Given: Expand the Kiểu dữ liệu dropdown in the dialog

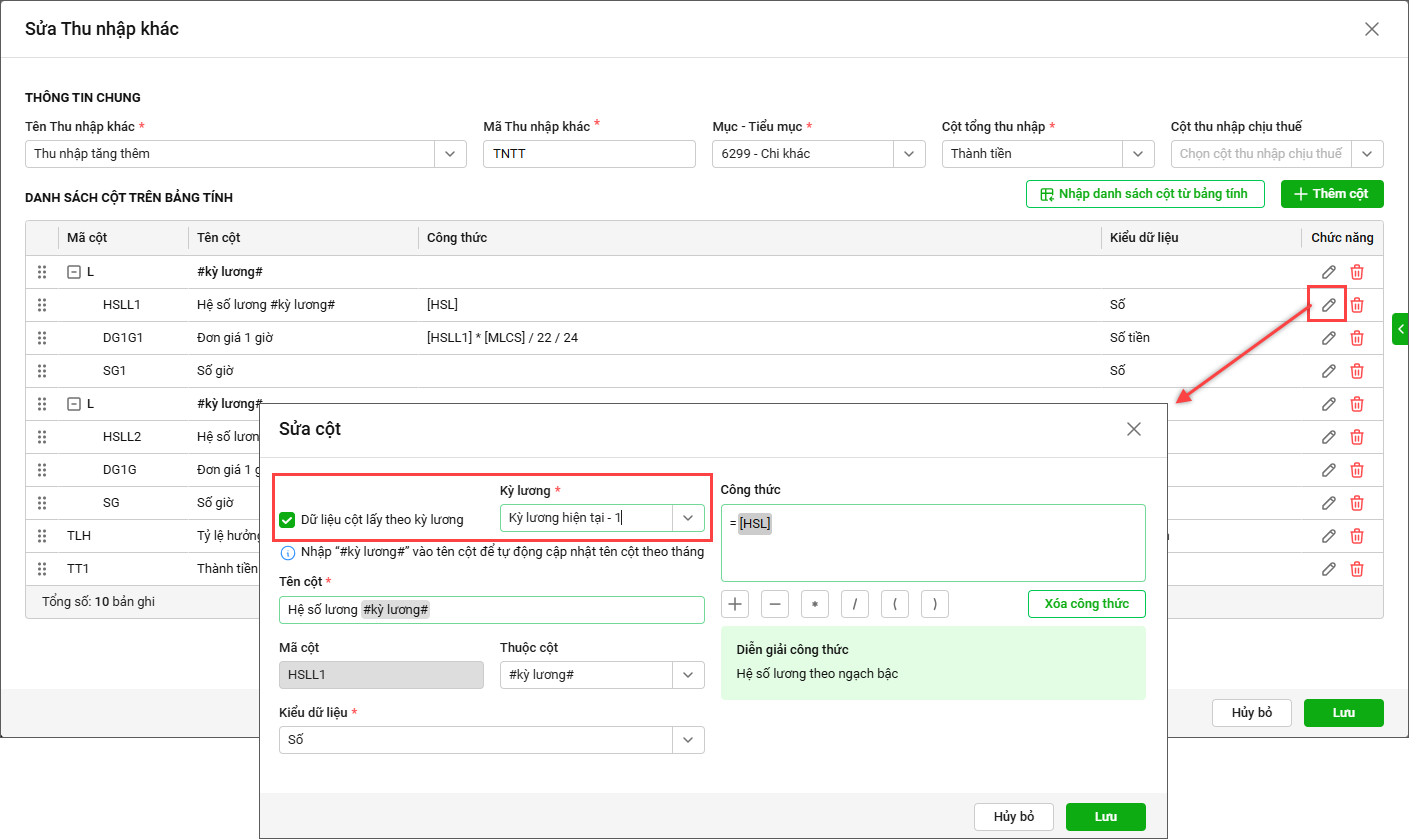Looking at the screenshot, I should [x=688, y=740].
